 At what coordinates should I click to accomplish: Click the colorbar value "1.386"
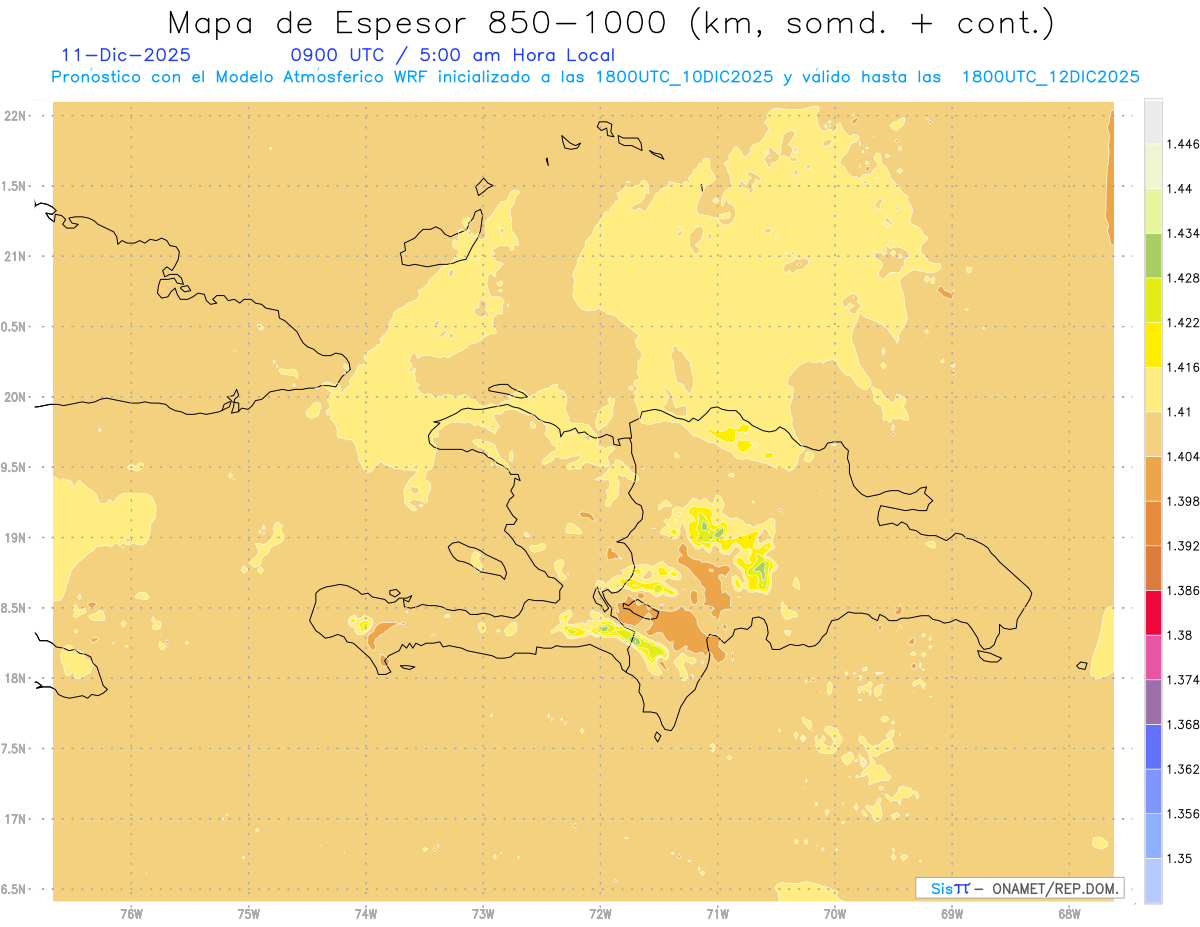1183,590
